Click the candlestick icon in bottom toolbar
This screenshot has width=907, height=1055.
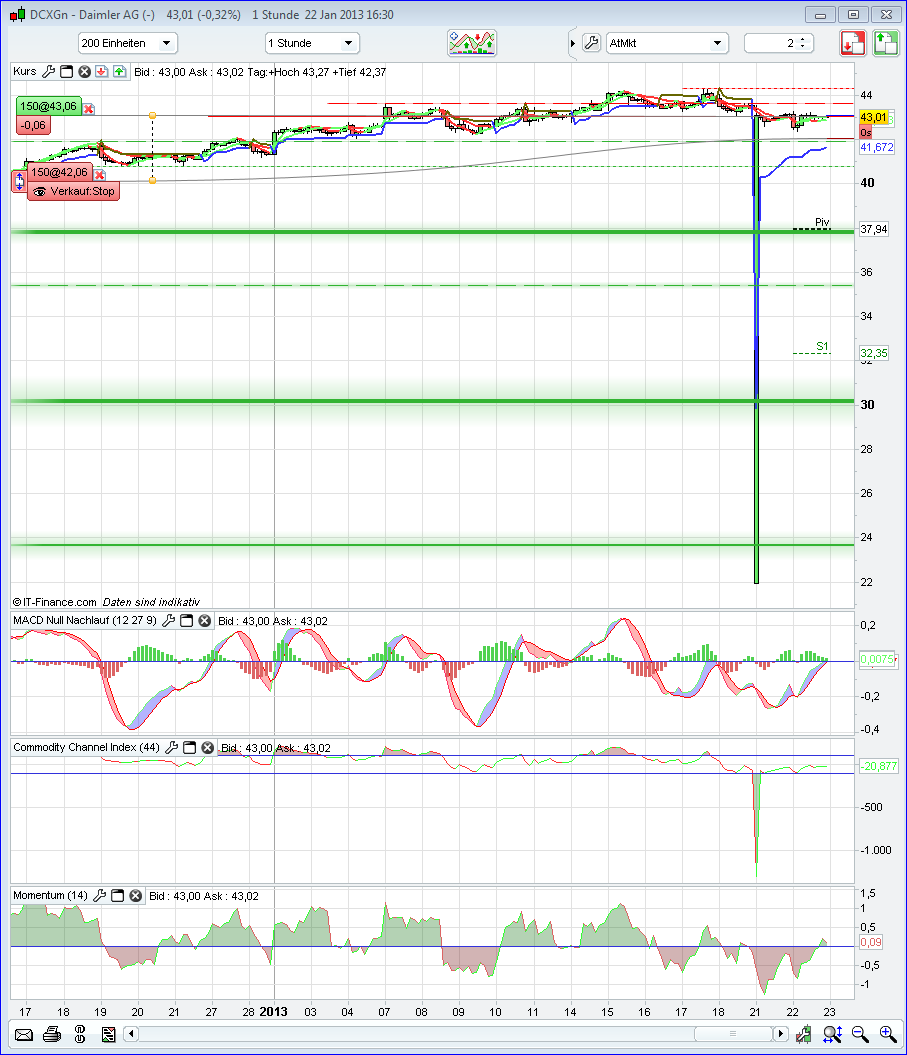803,1034
